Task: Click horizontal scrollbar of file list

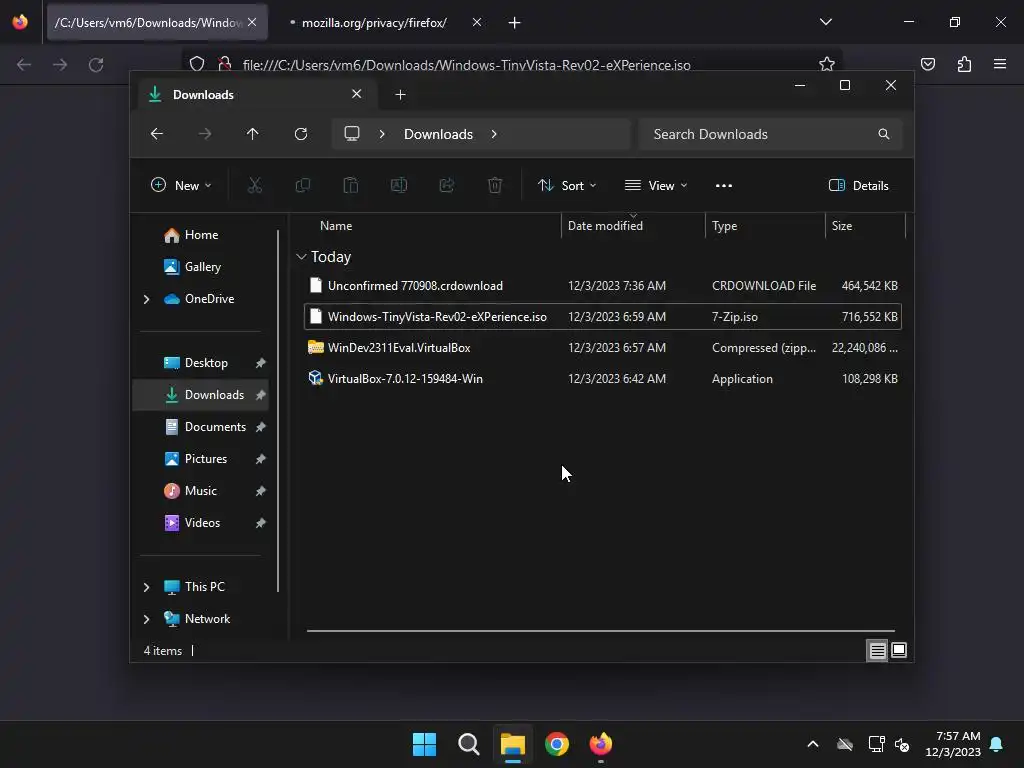Action: 601,631
